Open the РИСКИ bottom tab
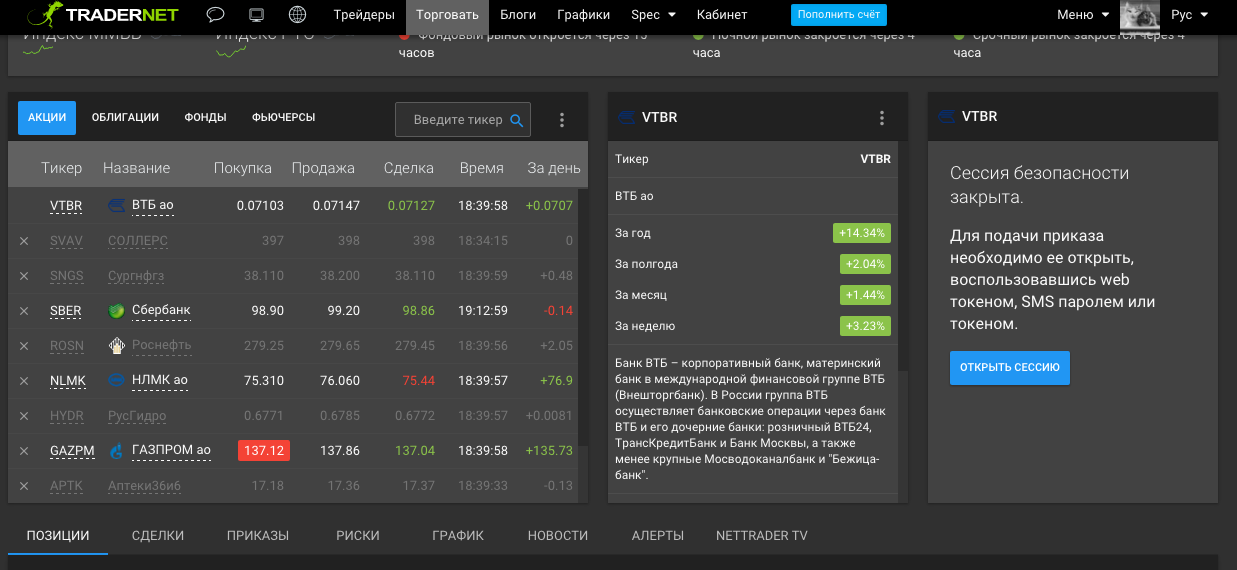The height and width of the screenshot is (570, 1237). click(x=358, y=535)
